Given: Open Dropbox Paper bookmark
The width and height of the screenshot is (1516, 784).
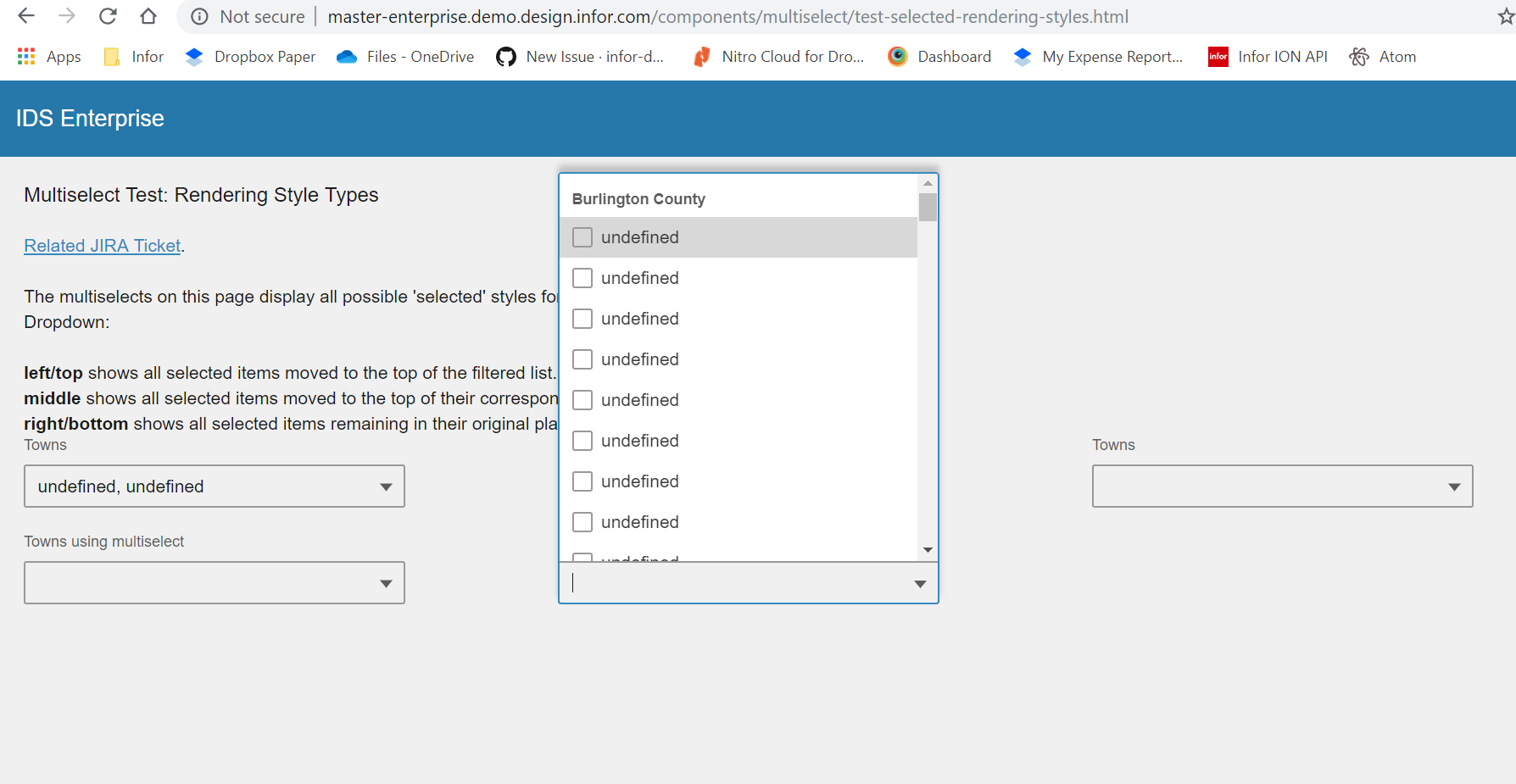Looking at the screenshot, I should coord(250,57).
